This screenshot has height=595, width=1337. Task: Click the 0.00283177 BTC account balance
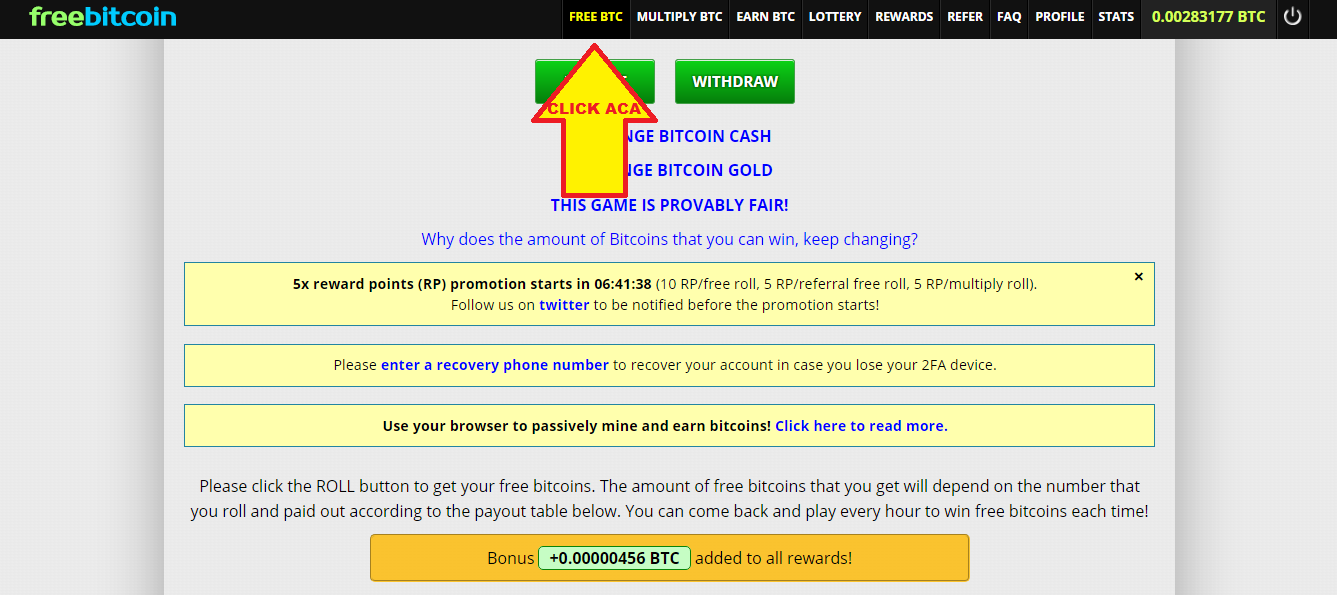tap(1208, 17)
